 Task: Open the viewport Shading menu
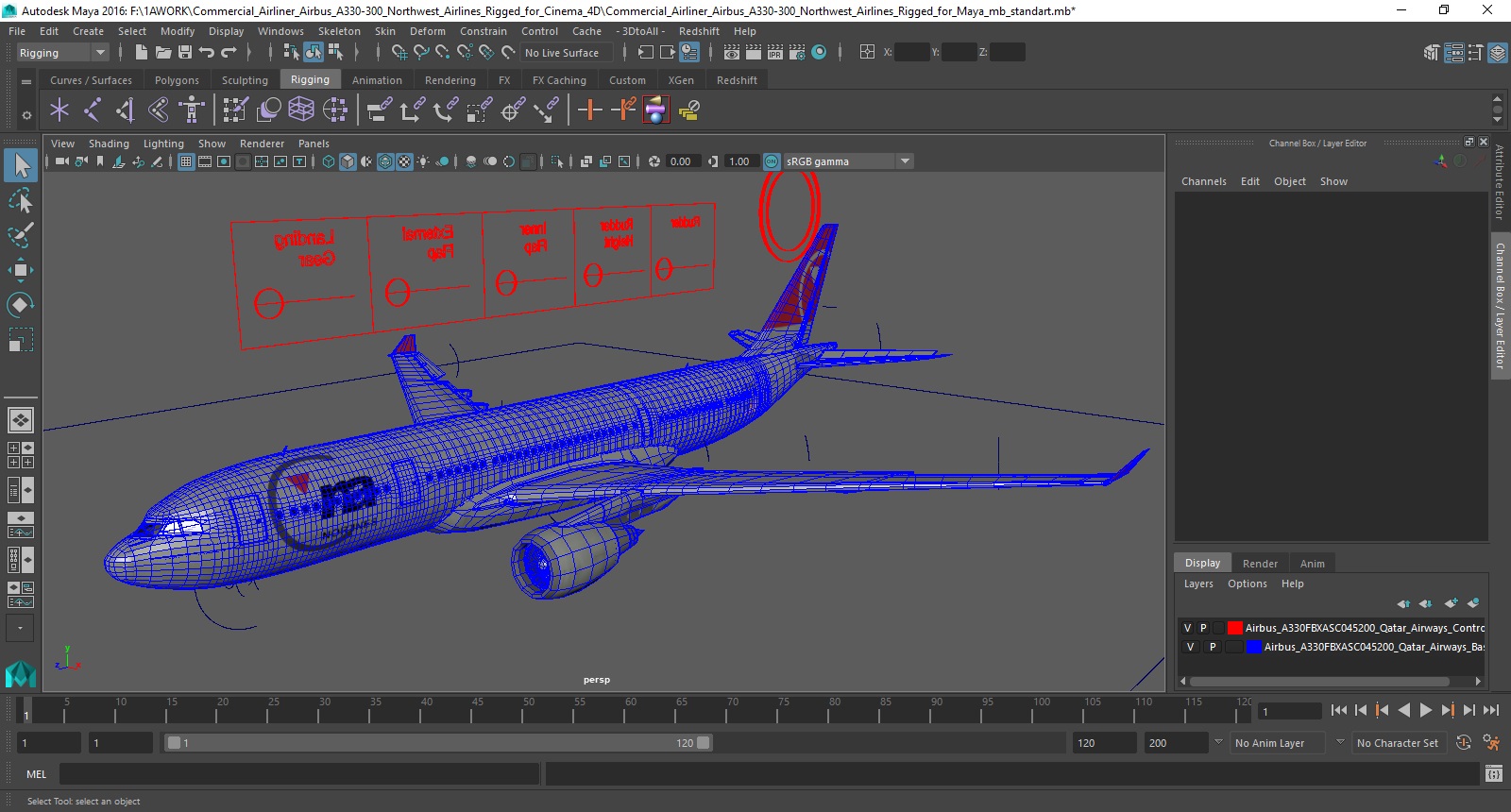109,144
